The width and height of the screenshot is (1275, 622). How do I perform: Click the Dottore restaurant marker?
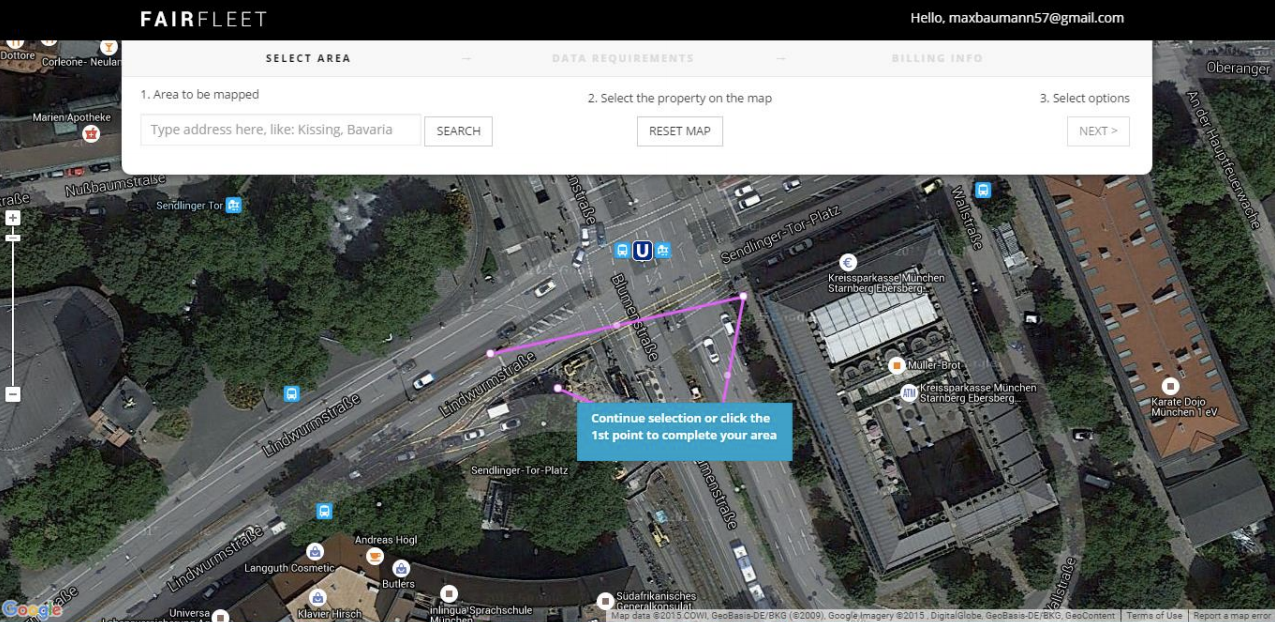click(x=14, y=43)
